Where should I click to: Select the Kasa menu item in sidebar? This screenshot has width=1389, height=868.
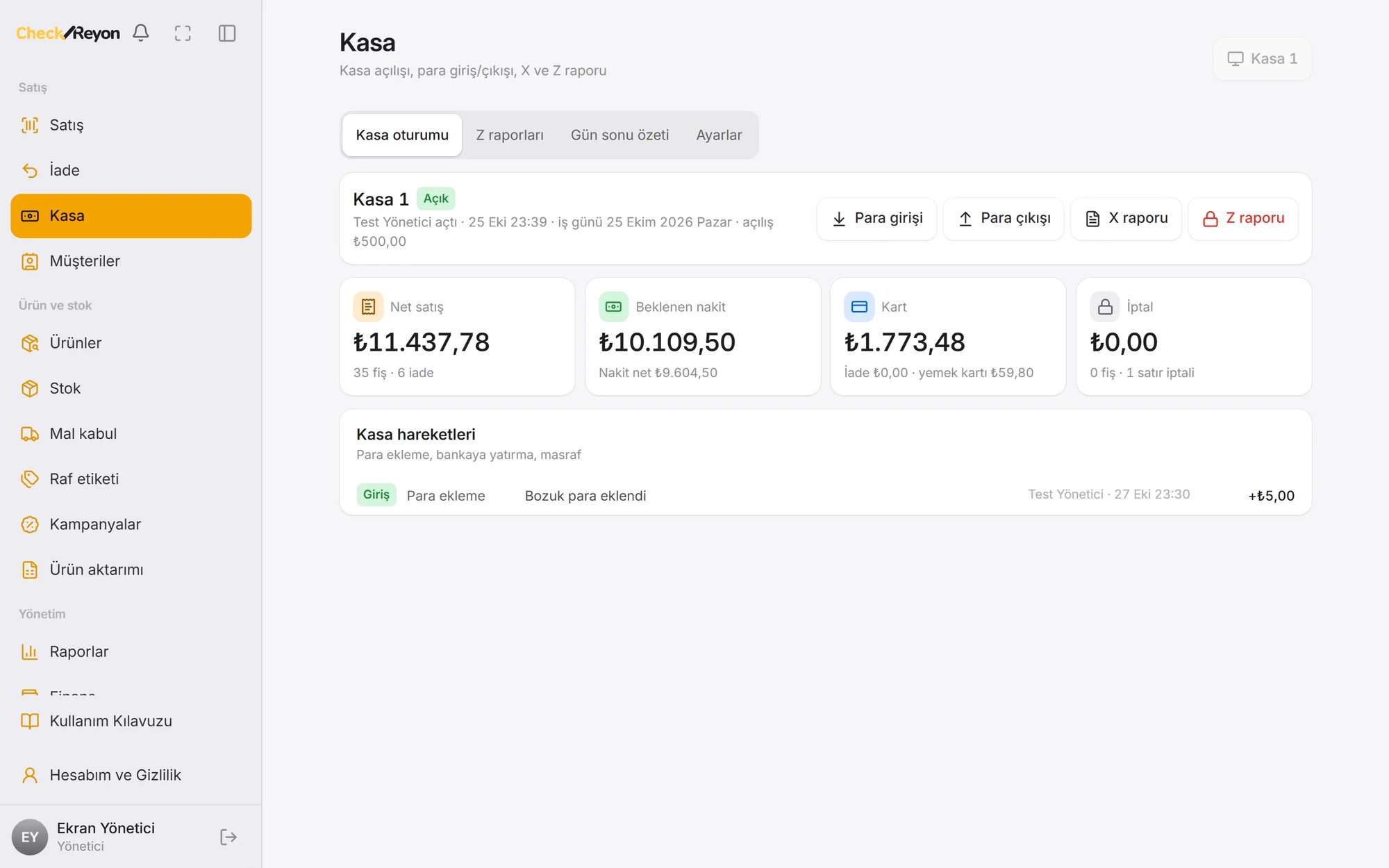coord(131,216)
